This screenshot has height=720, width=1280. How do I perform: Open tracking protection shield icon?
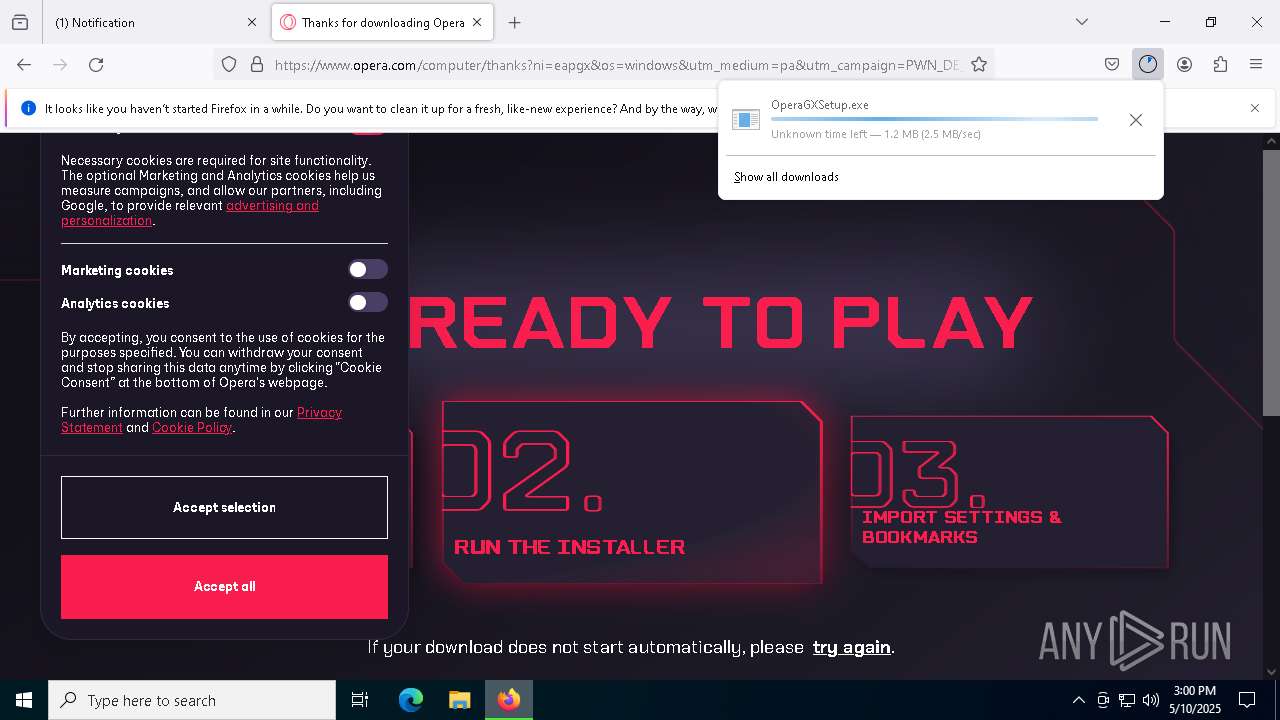point(229,64)
